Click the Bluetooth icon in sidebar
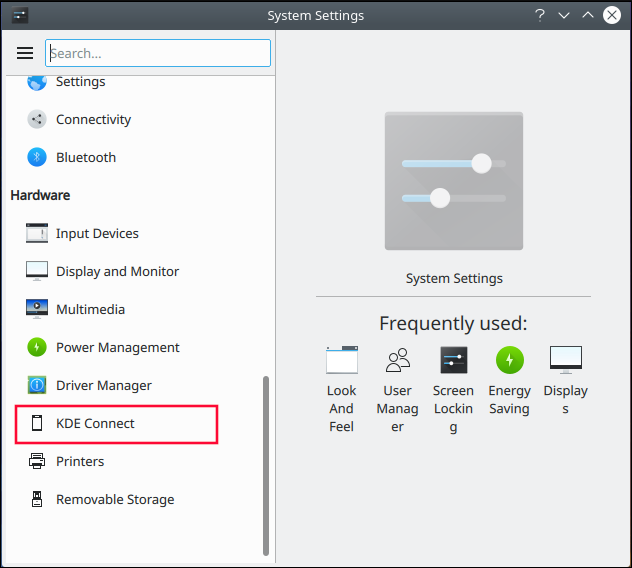632x568 pixels. [37, 157]
